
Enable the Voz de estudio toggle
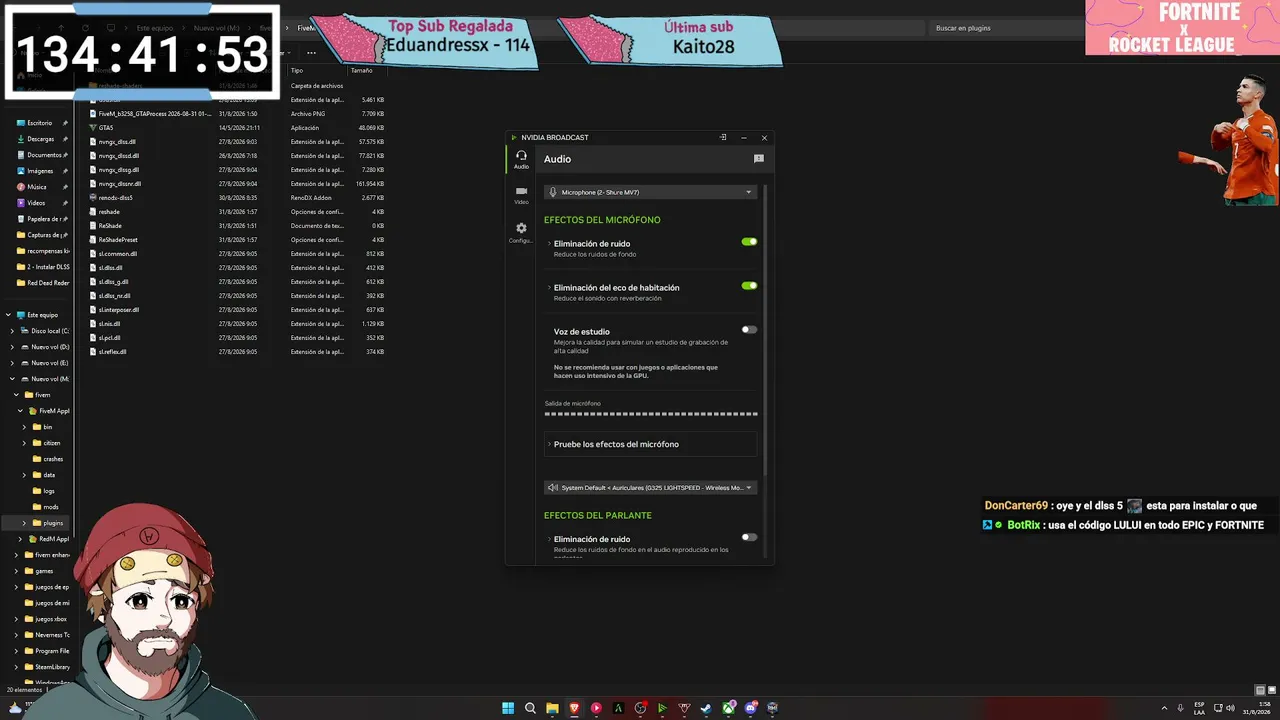tap(749, 330)
